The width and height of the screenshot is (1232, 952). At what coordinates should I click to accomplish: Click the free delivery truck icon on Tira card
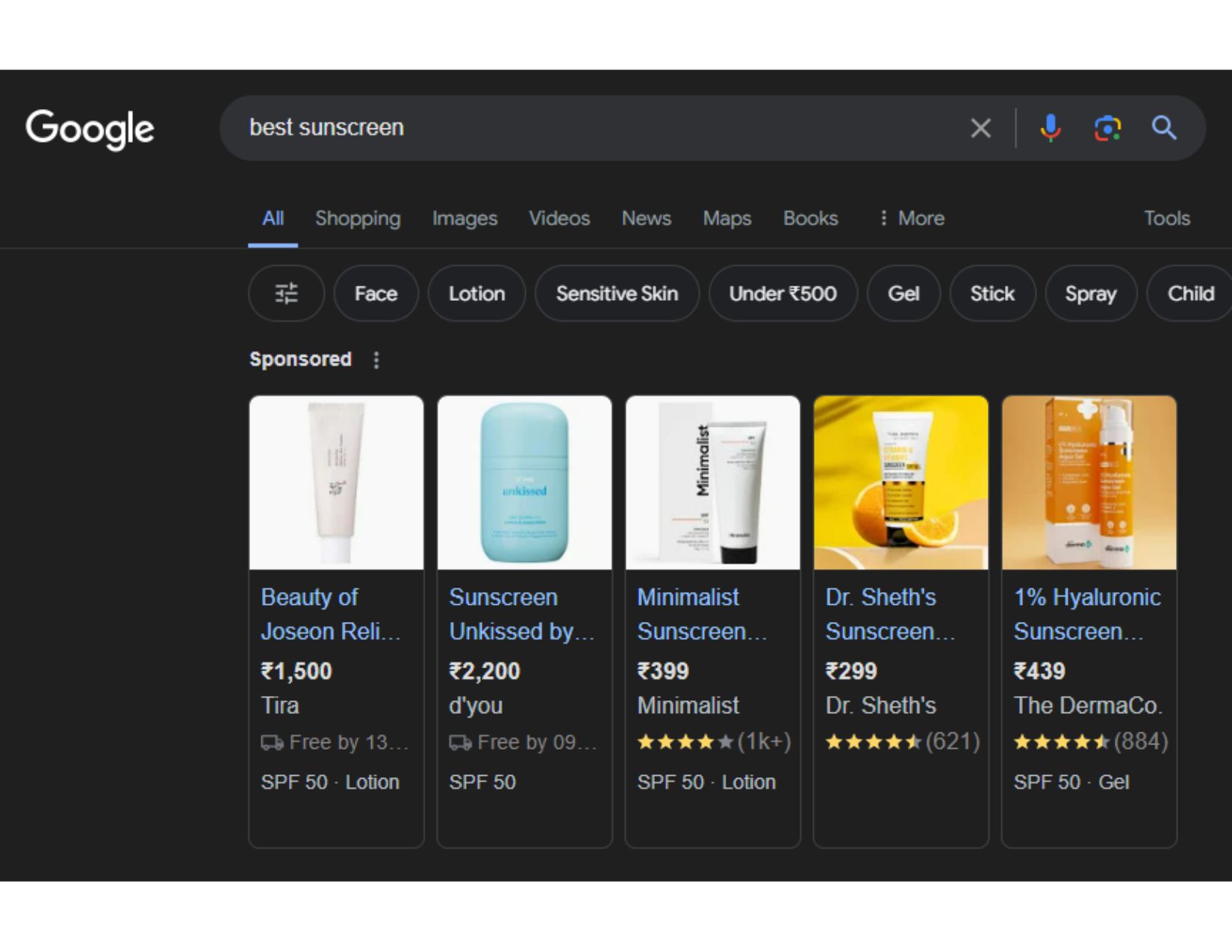pos(273,741)
